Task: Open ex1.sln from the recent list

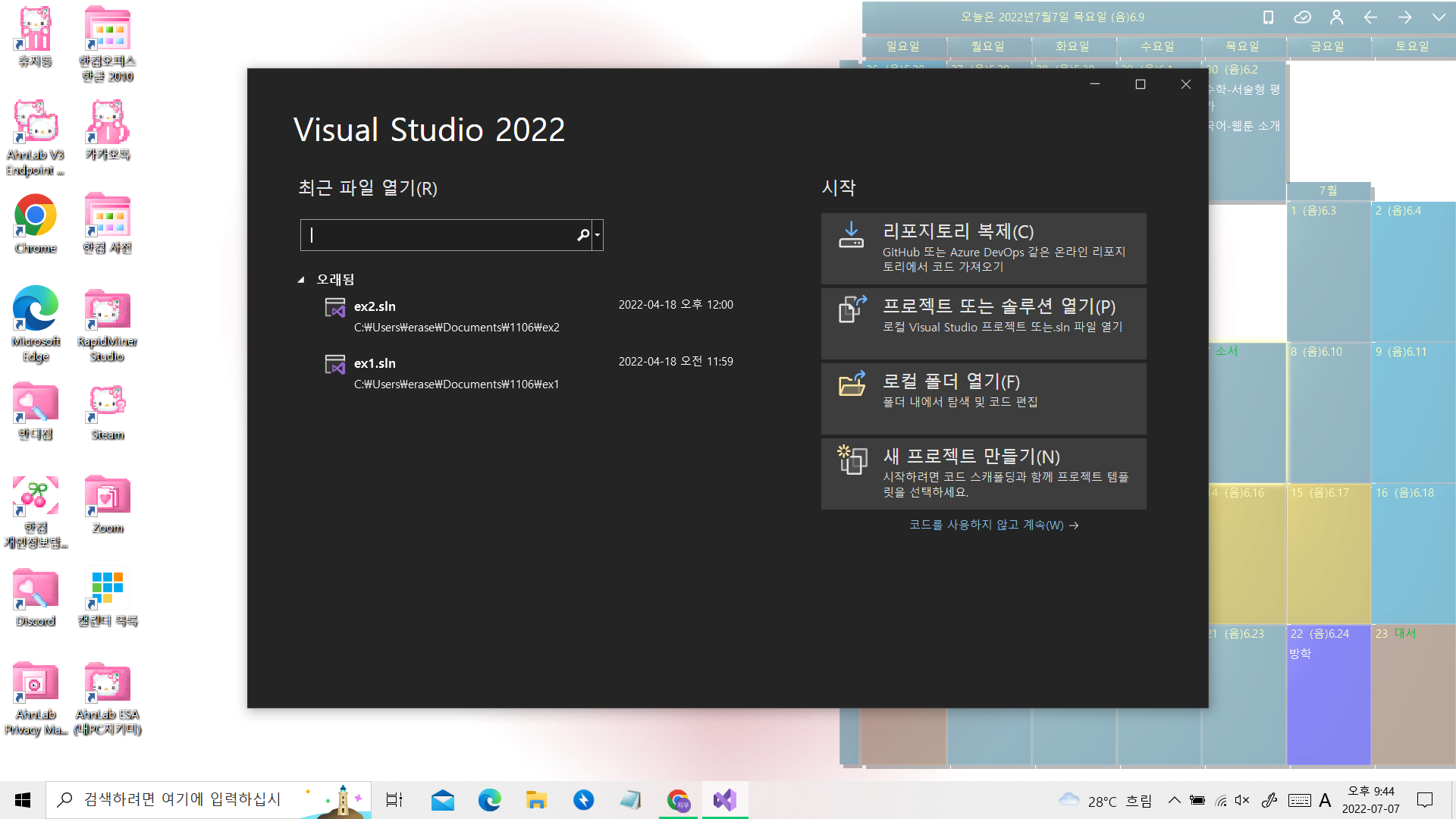Action: pyautogui.click(x=375, y=363)
